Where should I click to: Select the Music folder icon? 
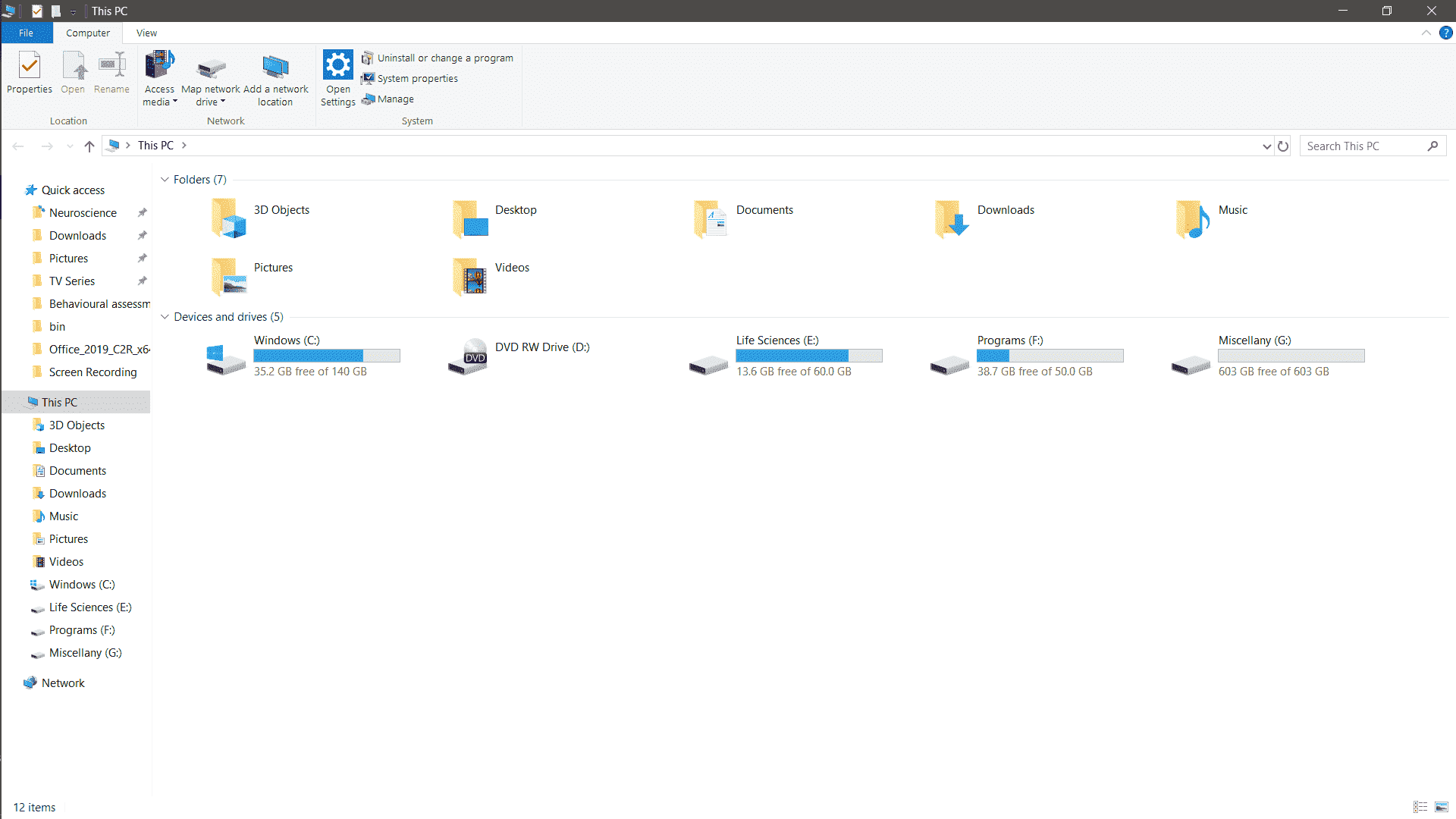1193,218
